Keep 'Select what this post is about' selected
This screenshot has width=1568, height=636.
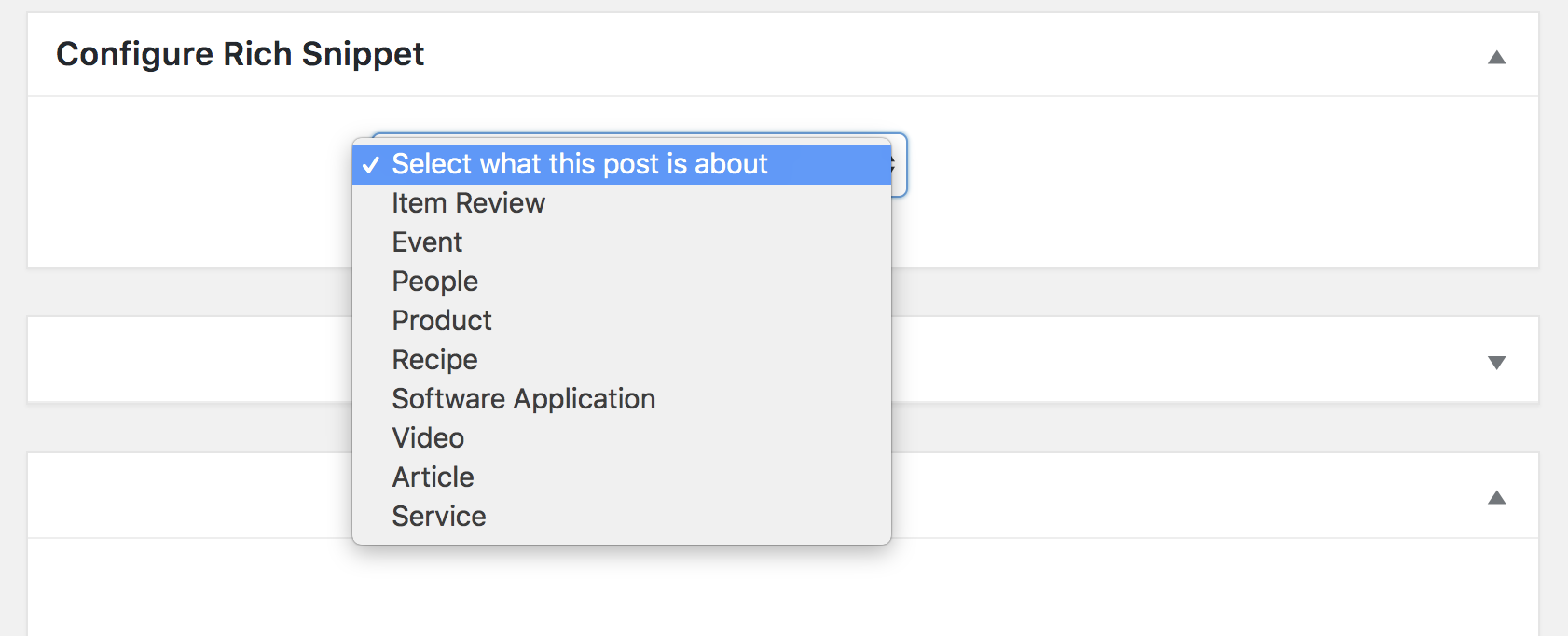(622, 164)
